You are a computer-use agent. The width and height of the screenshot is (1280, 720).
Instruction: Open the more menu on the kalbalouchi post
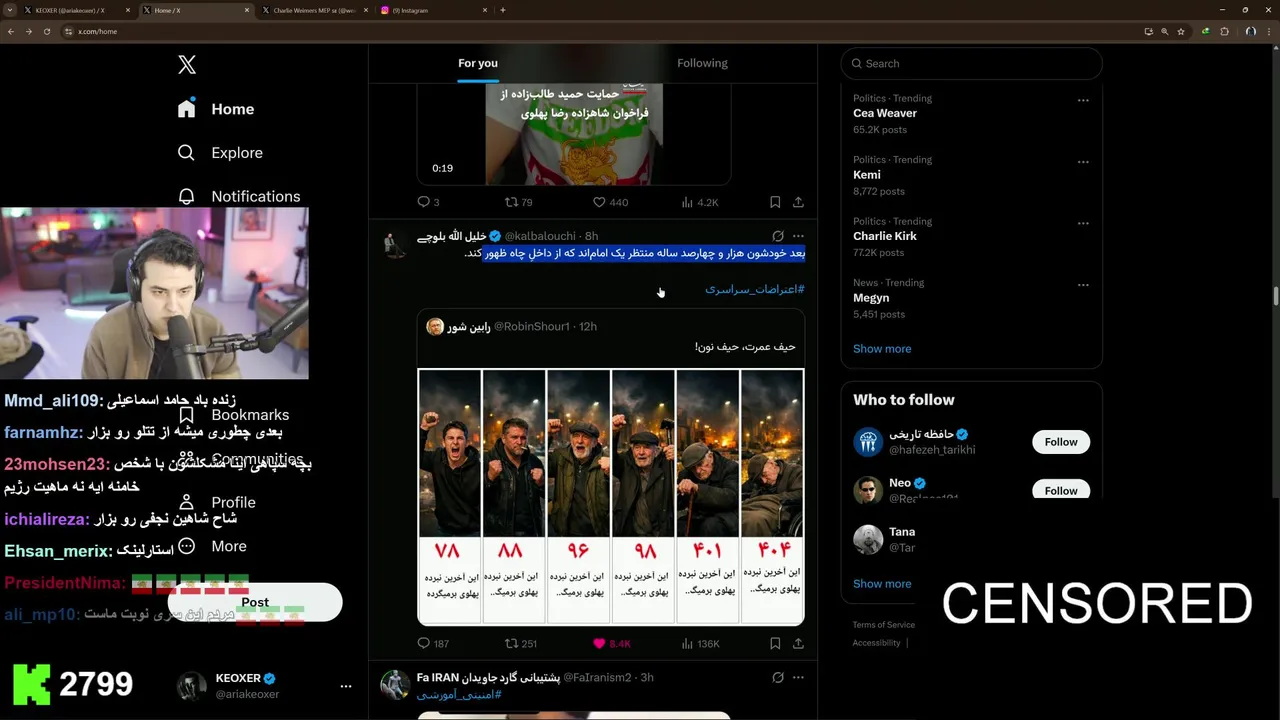[798, 236]
